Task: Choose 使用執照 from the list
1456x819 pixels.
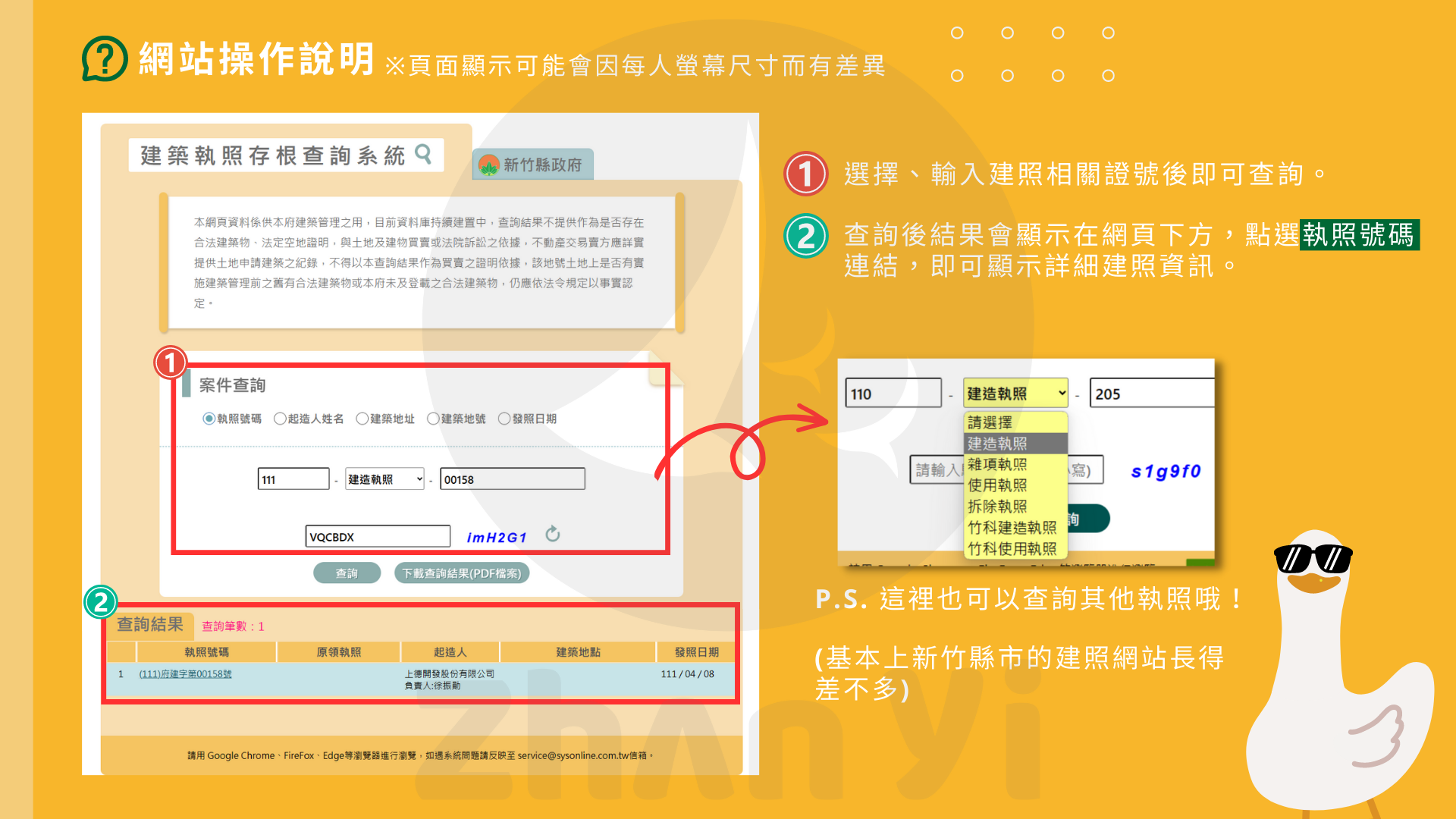Action: [1015, 485]
